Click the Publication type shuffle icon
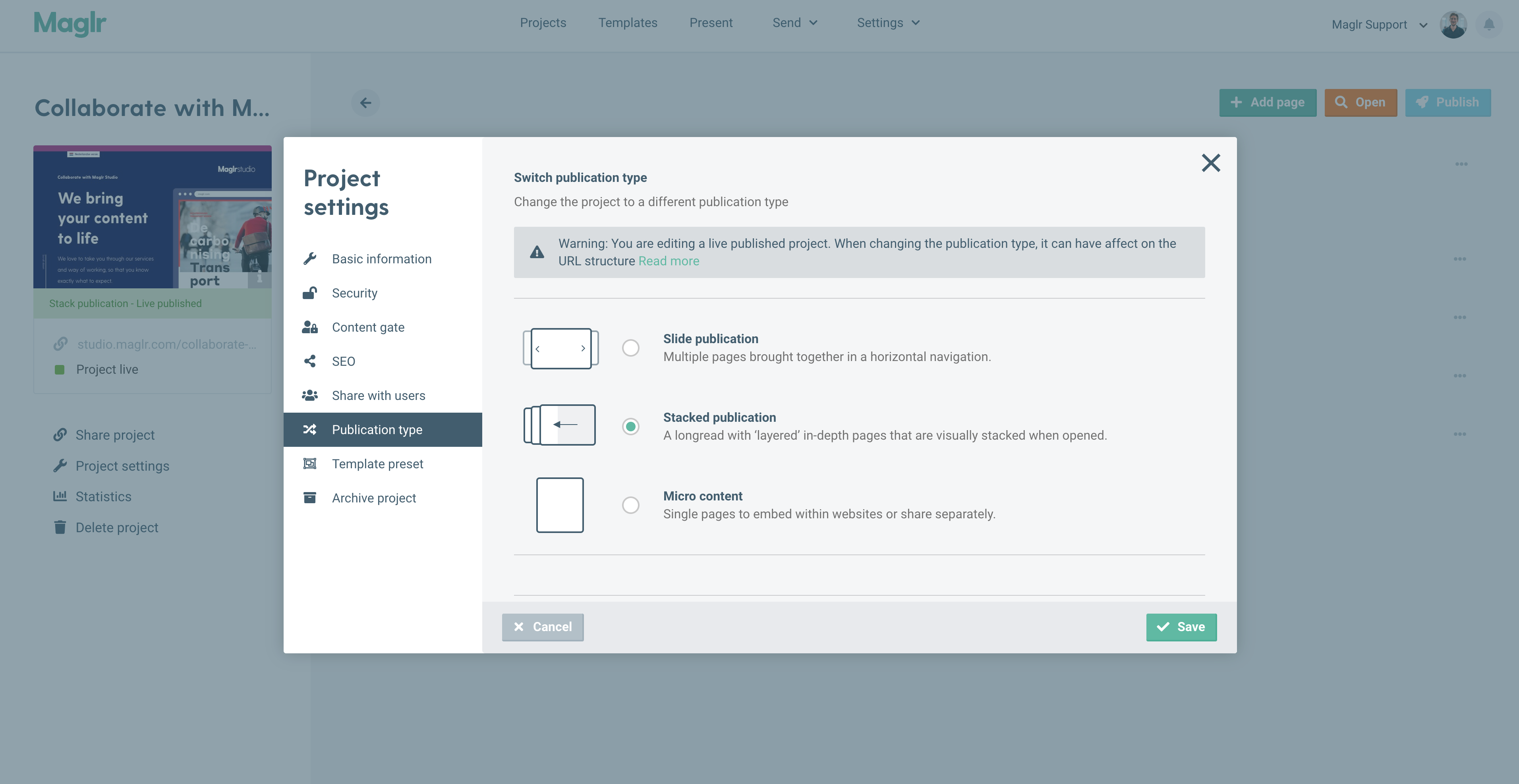 310,429
